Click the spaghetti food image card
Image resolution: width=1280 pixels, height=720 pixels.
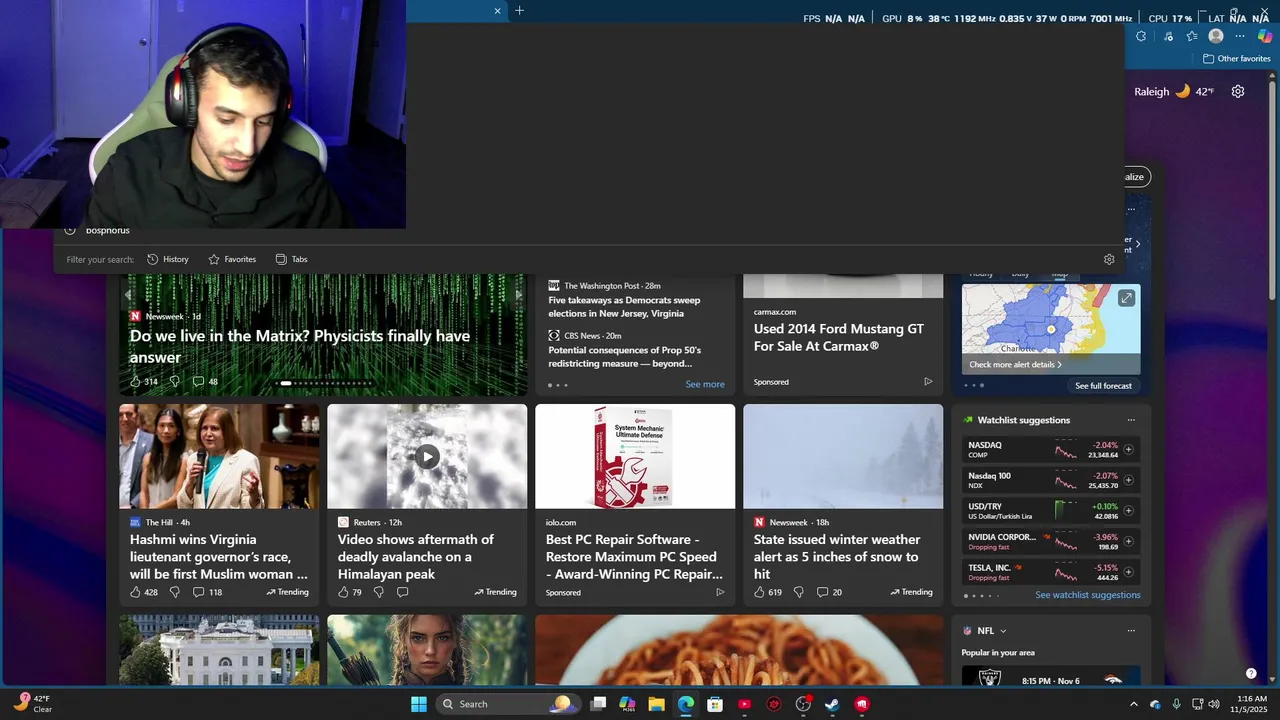[739, 650]
